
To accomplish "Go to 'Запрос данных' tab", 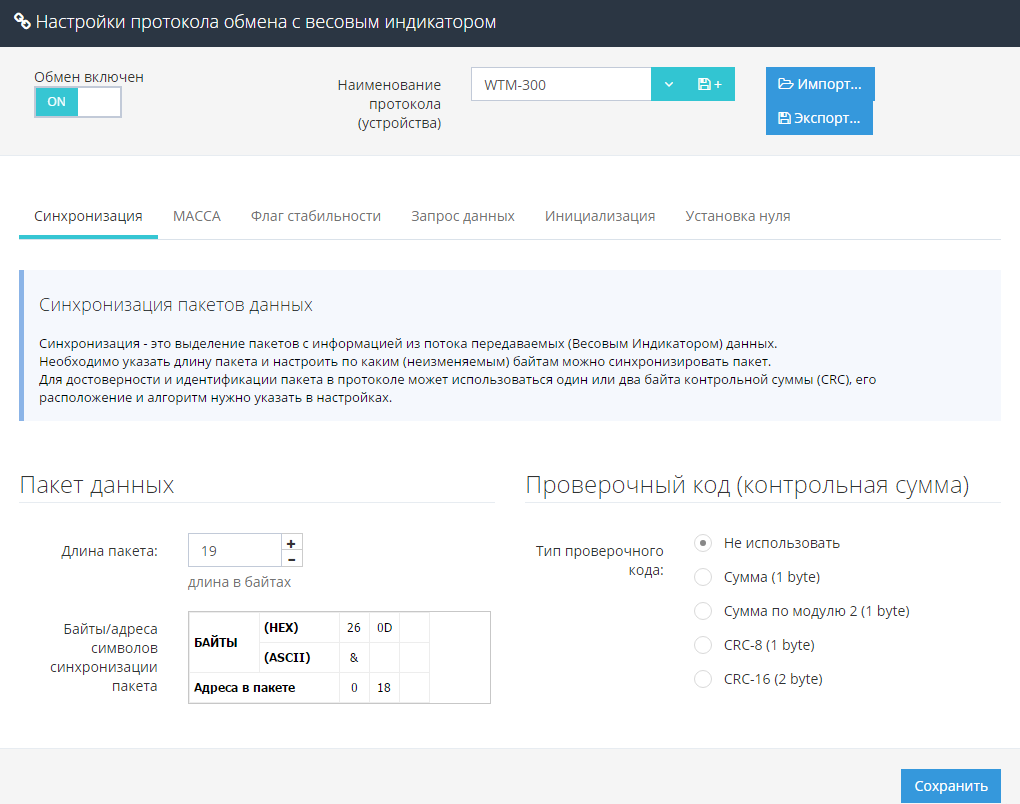I will 462,216.
